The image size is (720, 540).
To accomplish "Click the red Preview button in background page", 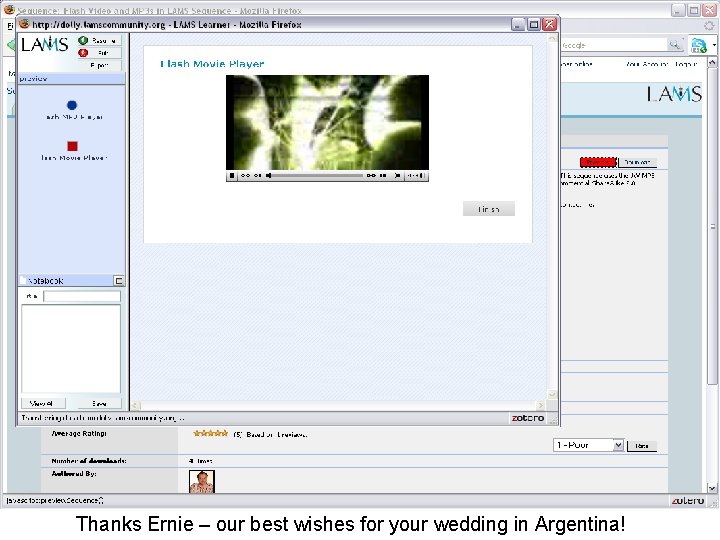I will pyautogui.click(x=598, y=162).
